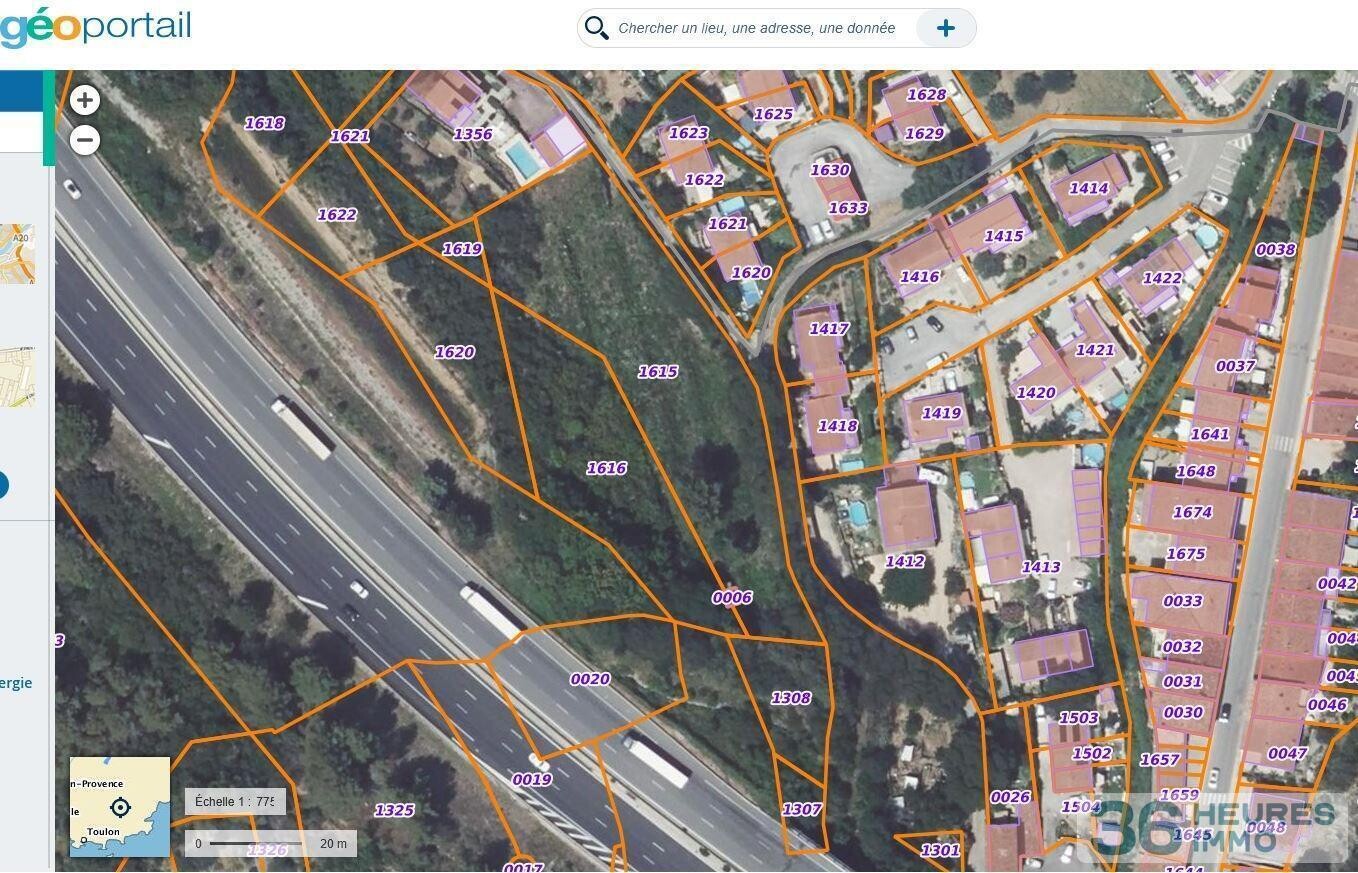The height and width of the screenshot is (873, 1358).
Task: Open advanced search with the plus icon
Action: 945,28
